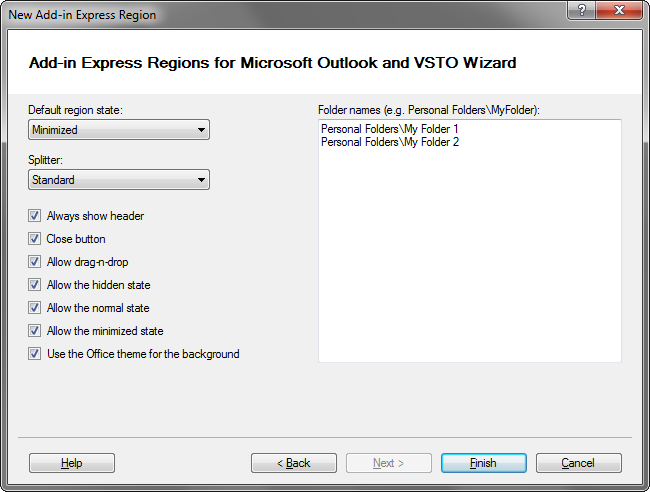The image size is (650, 492).
Task: Click the Personal Folders\My Folder 2 entry
Action: [x=389, y=142]
